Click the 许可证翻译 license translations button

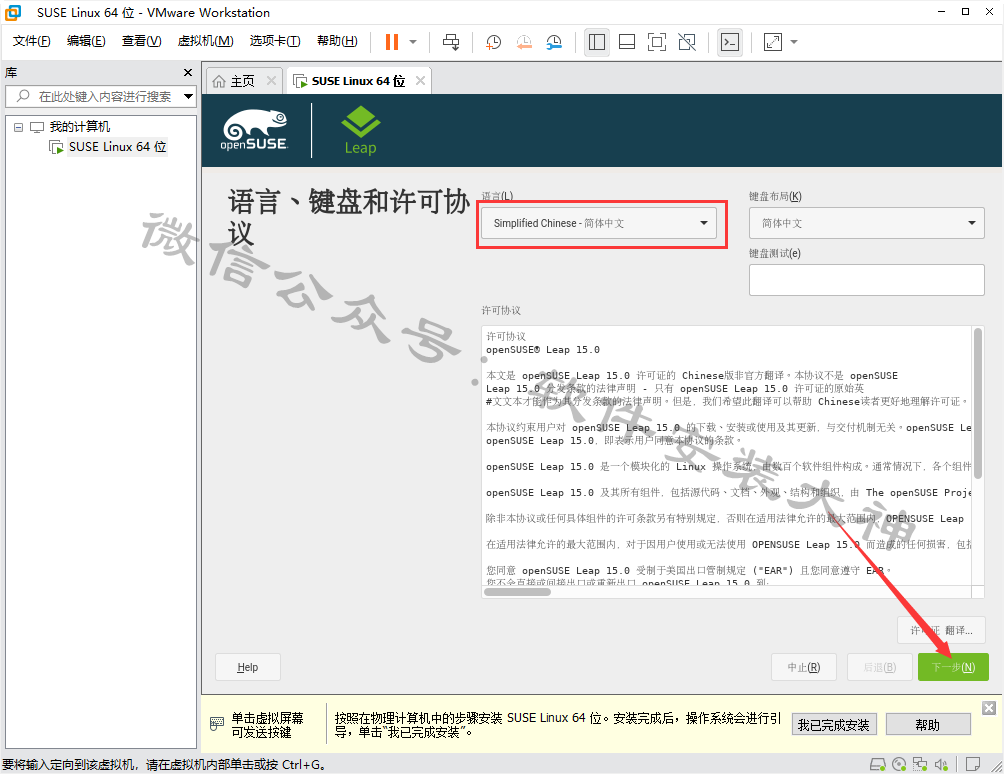(x=941, y=631)
